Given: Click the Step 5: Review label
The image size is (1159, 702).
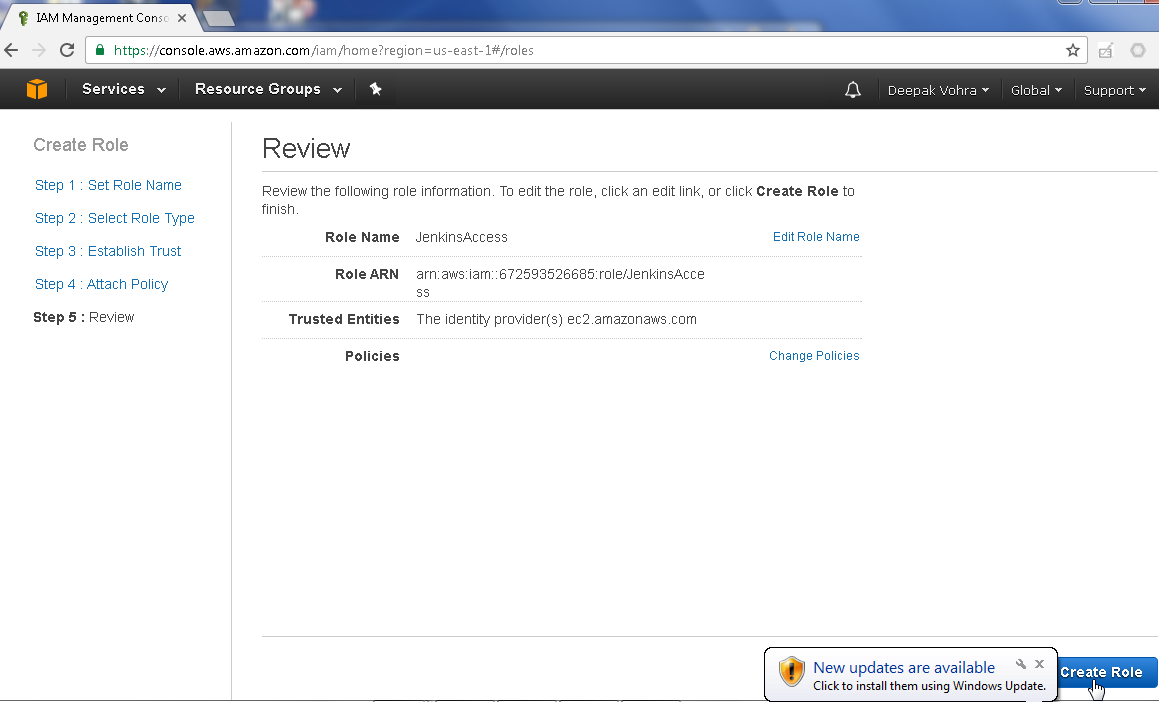Looking at the screenshot, I should [84, 317].
